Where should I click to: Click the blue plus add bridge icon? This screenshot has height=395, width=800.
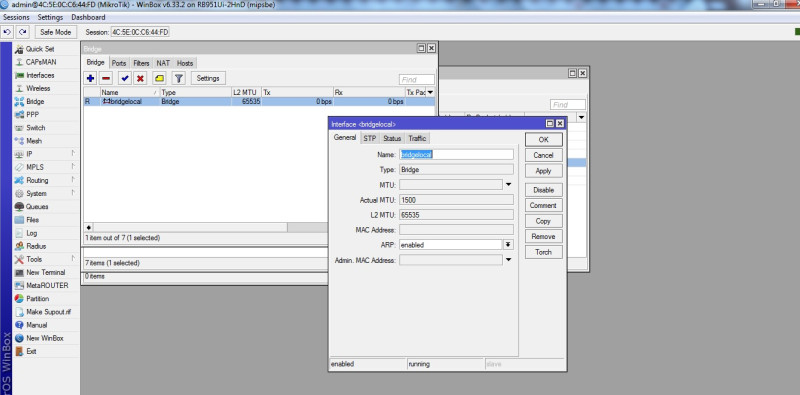90,79
